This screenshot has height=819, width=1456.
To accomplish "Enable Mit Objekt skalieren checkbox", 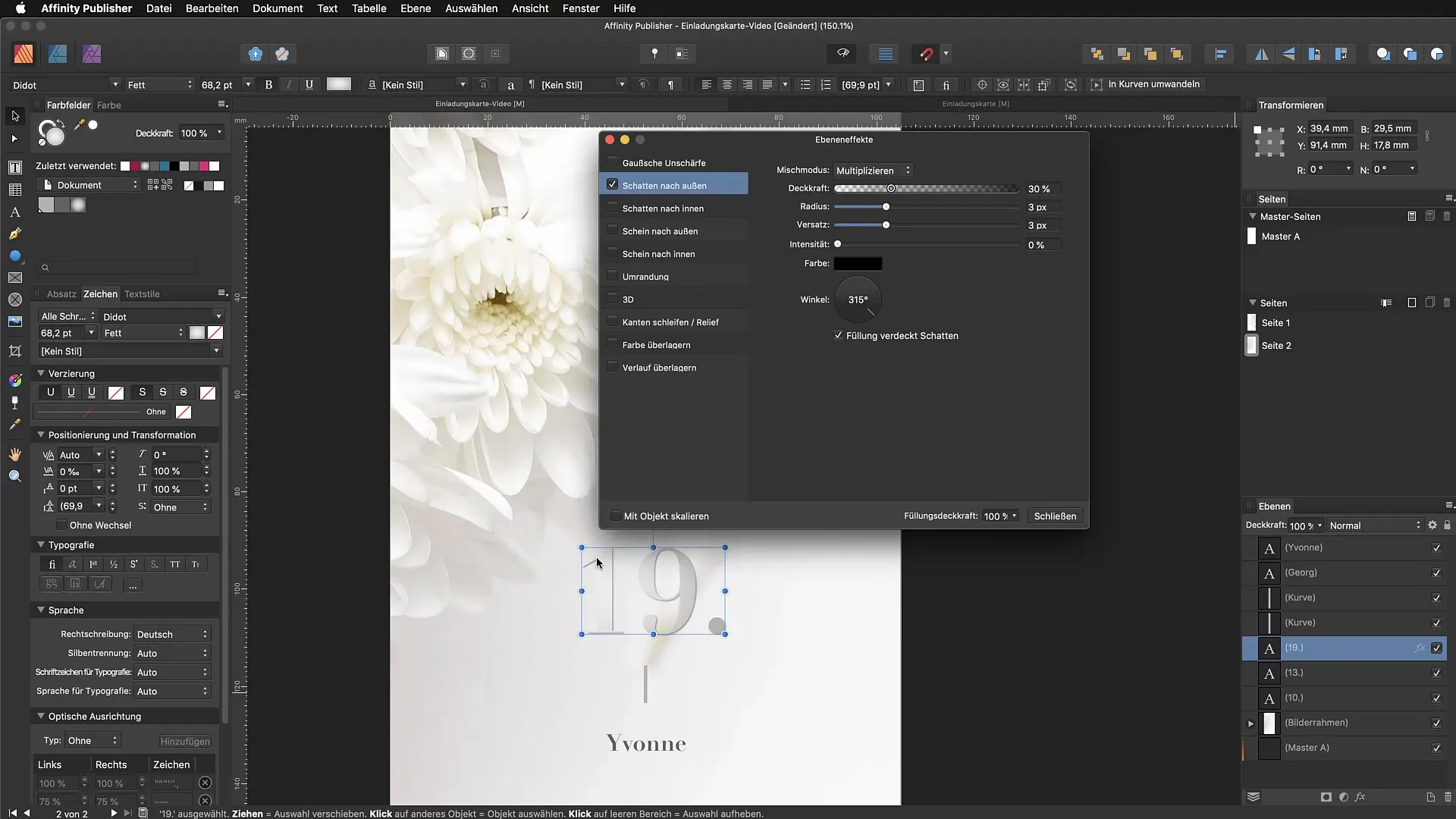I will point(615,516).
